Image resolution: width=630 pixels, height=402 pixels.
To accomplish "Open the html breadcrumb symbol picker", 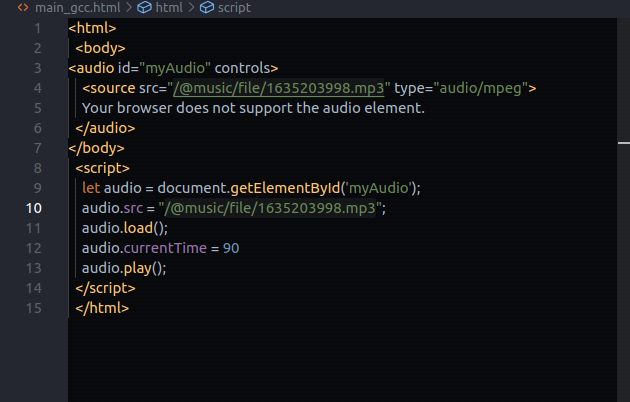I will click(168, 8).
